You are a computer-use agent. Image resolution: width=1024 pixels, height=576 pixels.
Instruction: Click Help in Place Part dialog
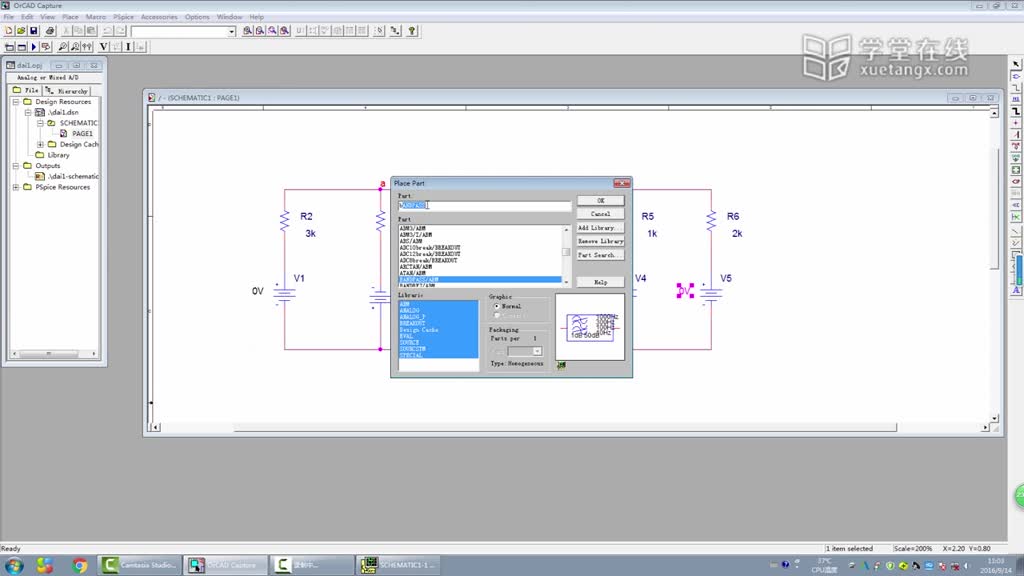pyautogui.click(x=600, y=282)
